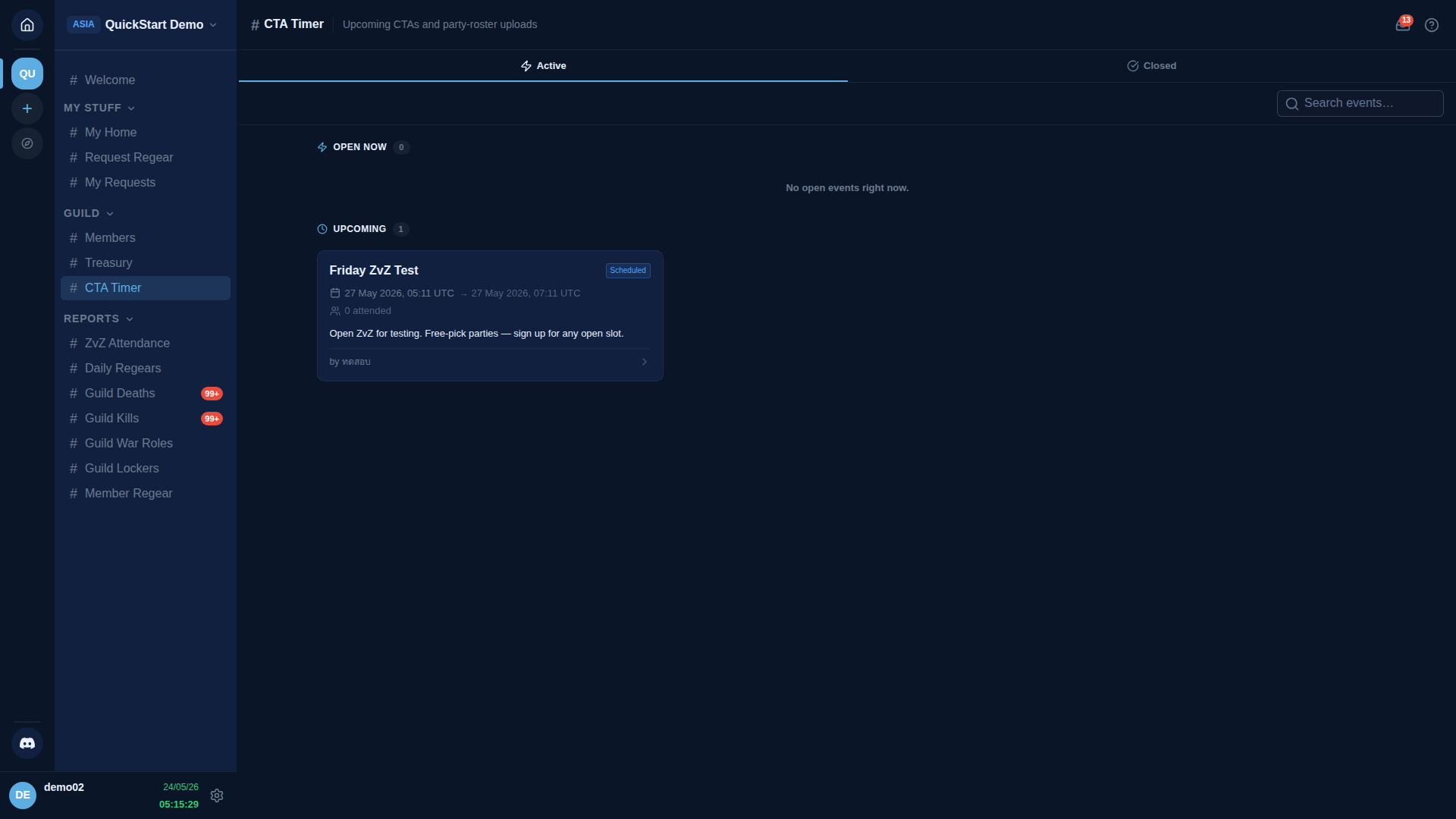The height and width of the screenshot is (819, 1456).
Task: Open the Treasury page
Action: point(146,263)
